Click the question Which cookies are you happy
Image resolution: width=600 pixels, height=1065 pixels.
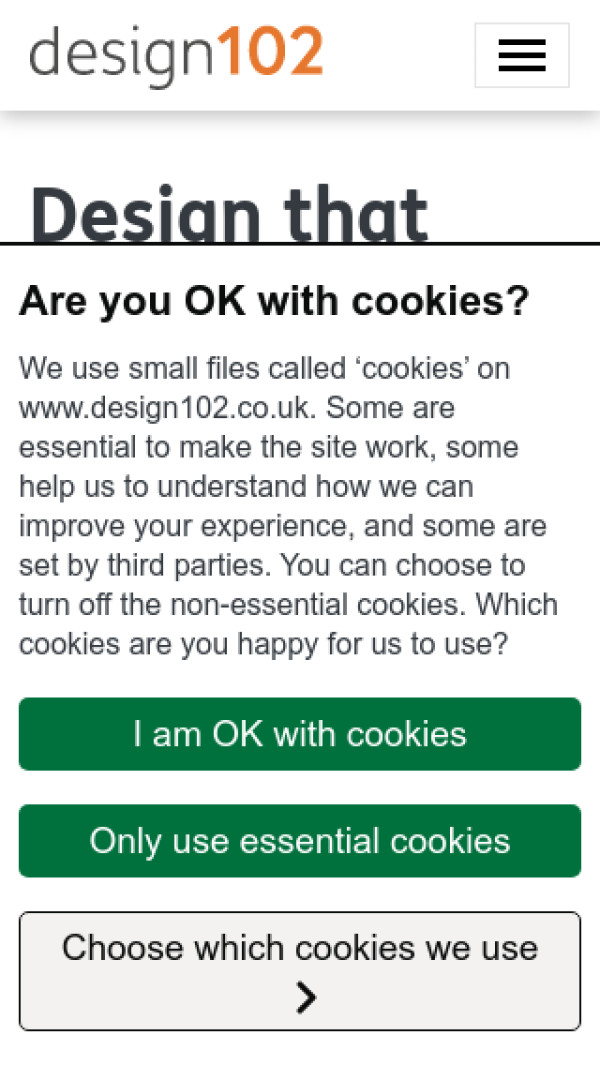[x=264, y=644]
